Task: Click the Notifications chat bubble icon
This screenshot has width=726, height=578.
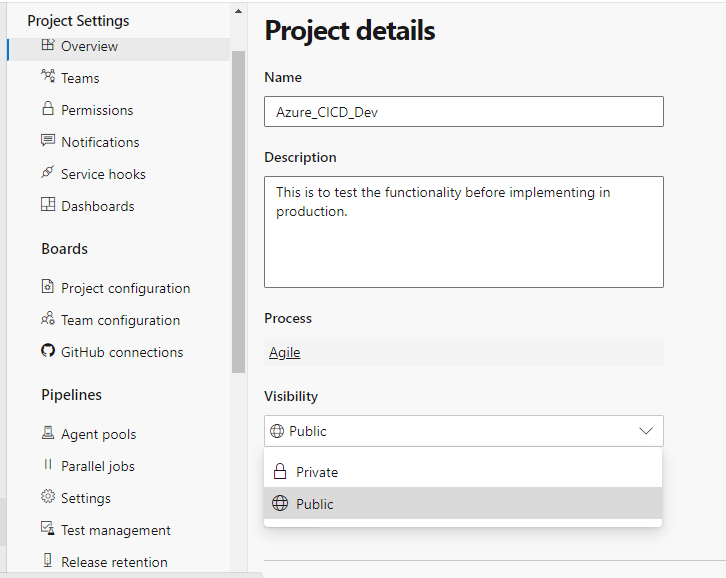Action: pos(48,140)
